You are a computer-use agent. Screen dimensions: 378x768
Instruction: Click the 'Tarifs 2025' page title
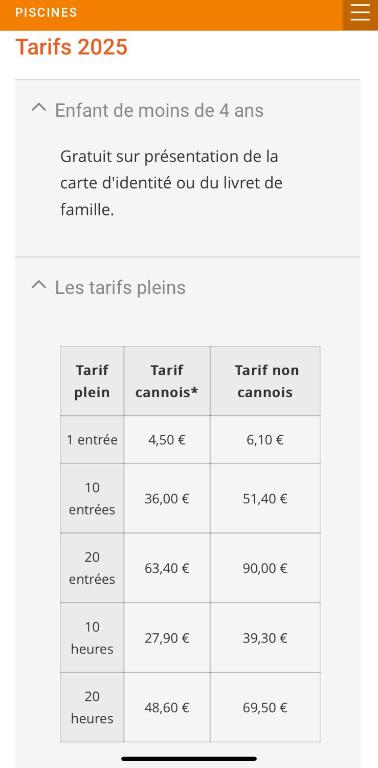(71, 48)
